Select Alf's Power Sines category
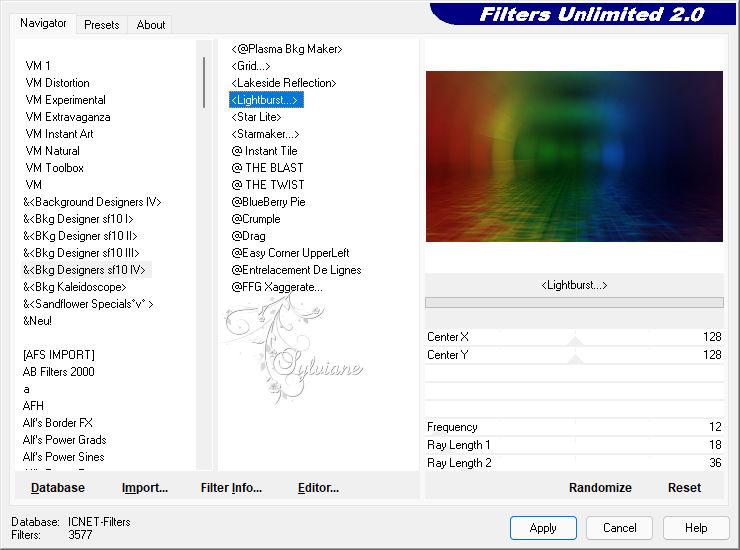The width and height of the screenshot is (740, 550). coord(63,457)
